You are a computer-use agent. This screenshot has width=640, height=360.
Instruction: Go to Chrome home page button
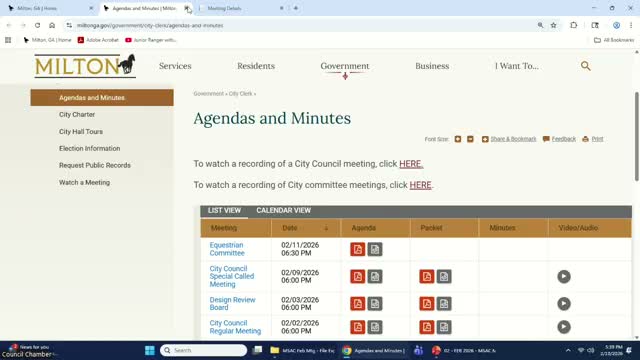point(52,25)
